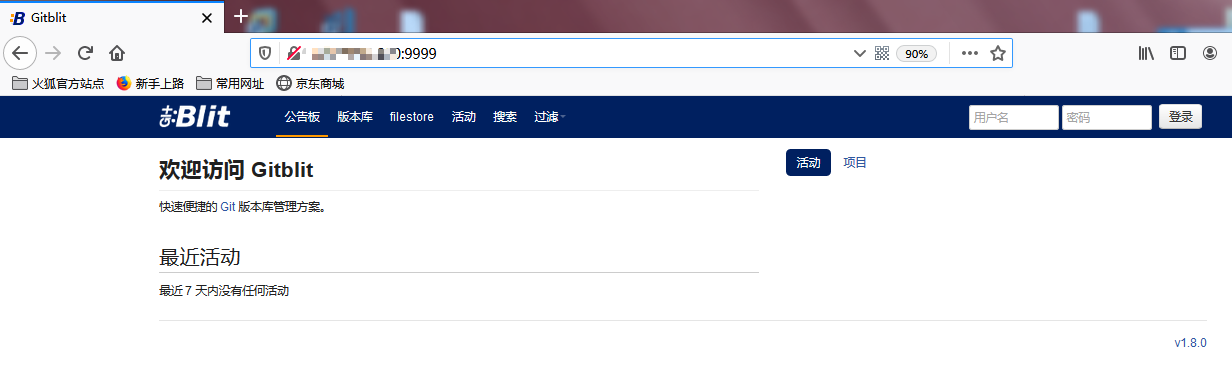Select the Gitblit browser tab
This screenshot has width=1232, height=387.
(111, 18)
